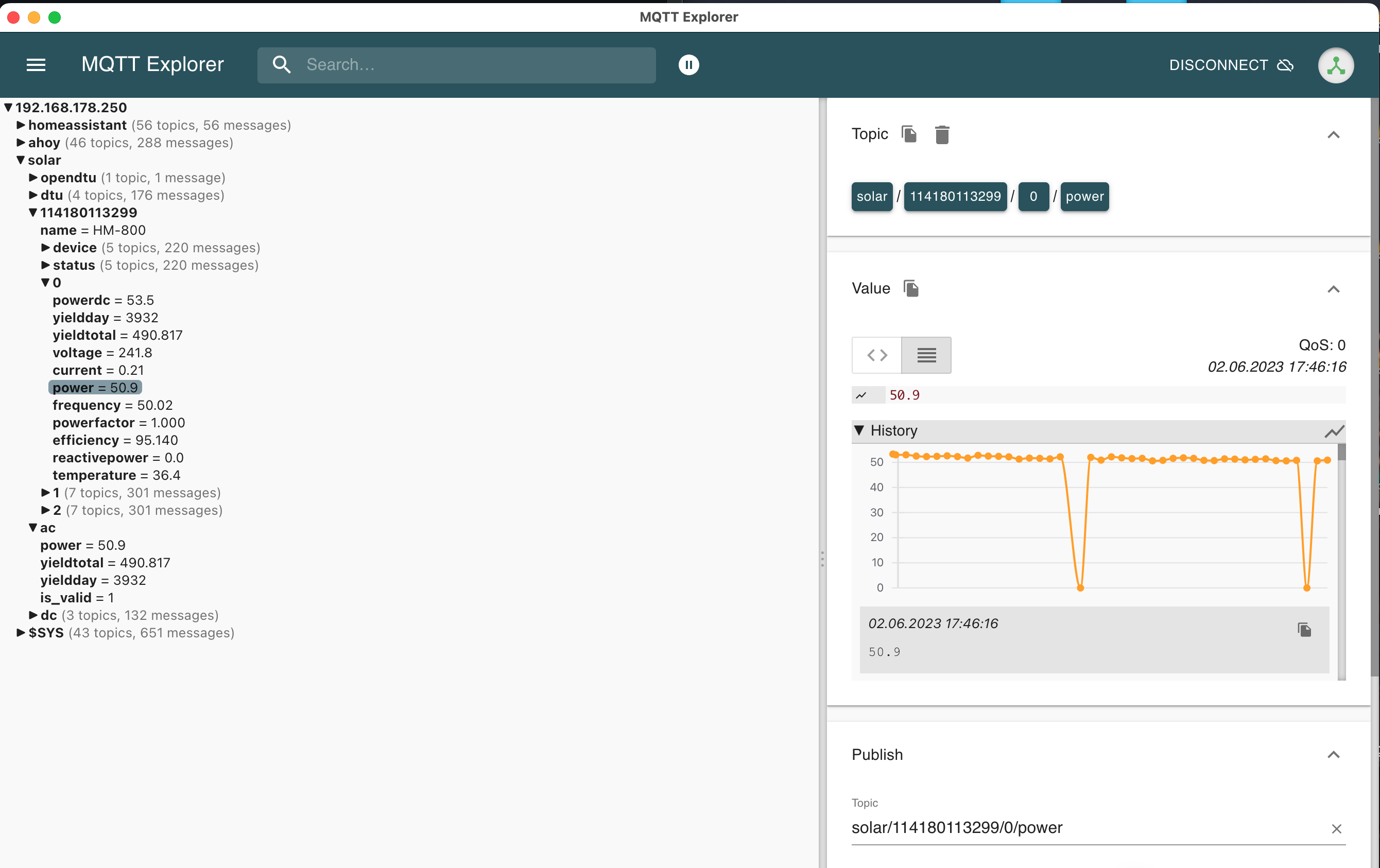The height and width of the screenshot is (868, 1380).
Task: Click the DISCONNECT button
Action: [1218, 65]
